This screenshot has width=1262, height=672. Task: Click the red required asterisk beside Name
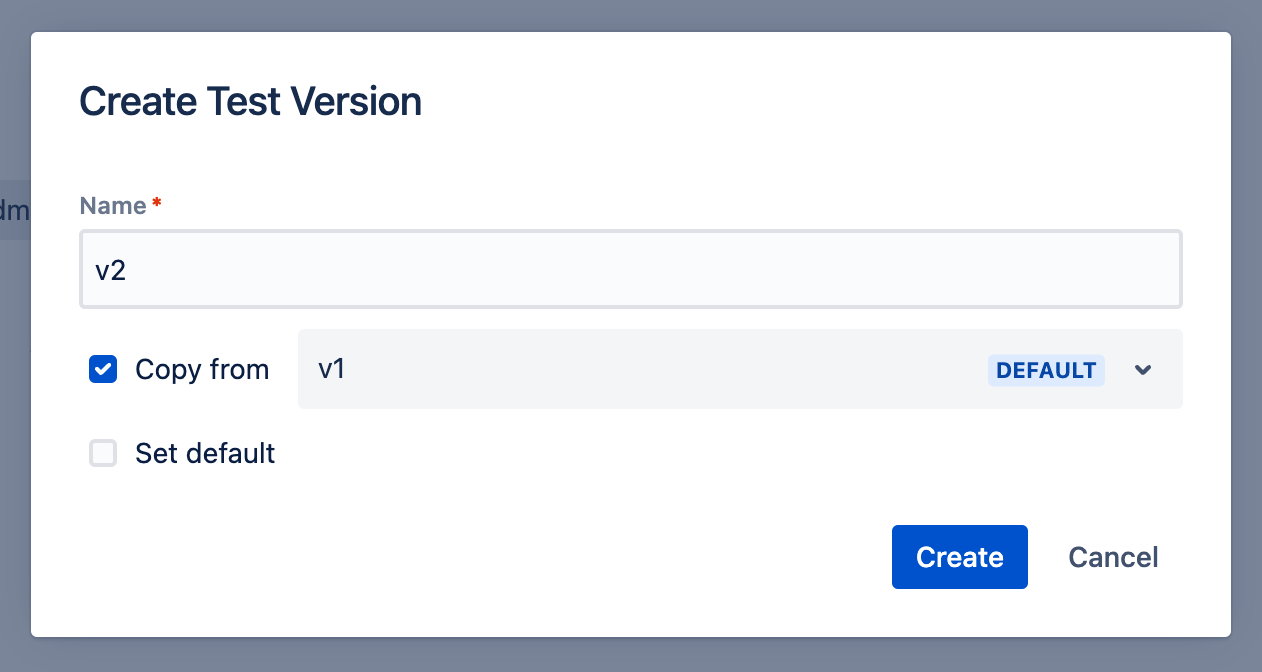point(156,204)
